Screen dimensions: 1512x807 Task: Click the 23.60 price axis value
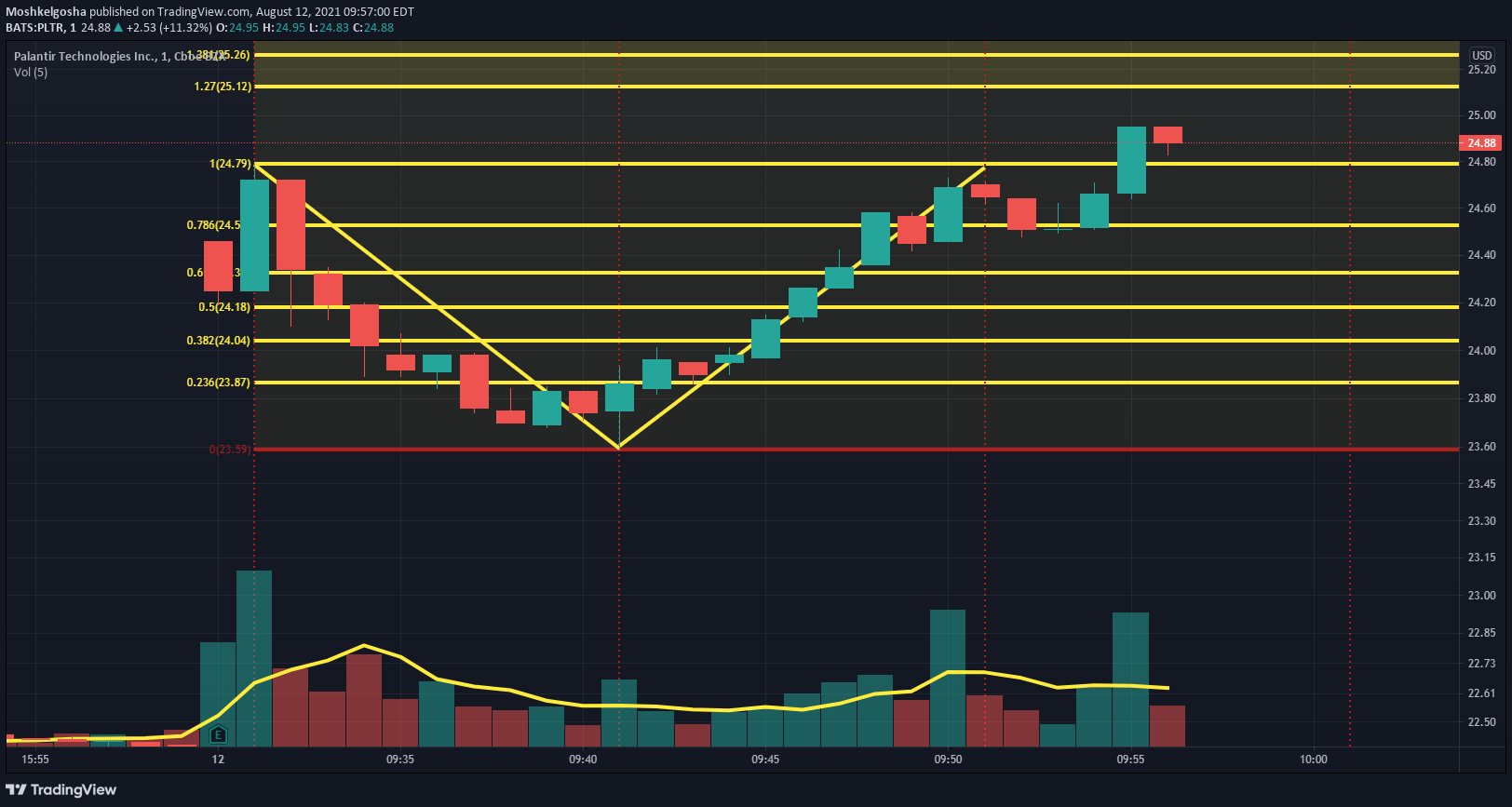click(1481, 447)
